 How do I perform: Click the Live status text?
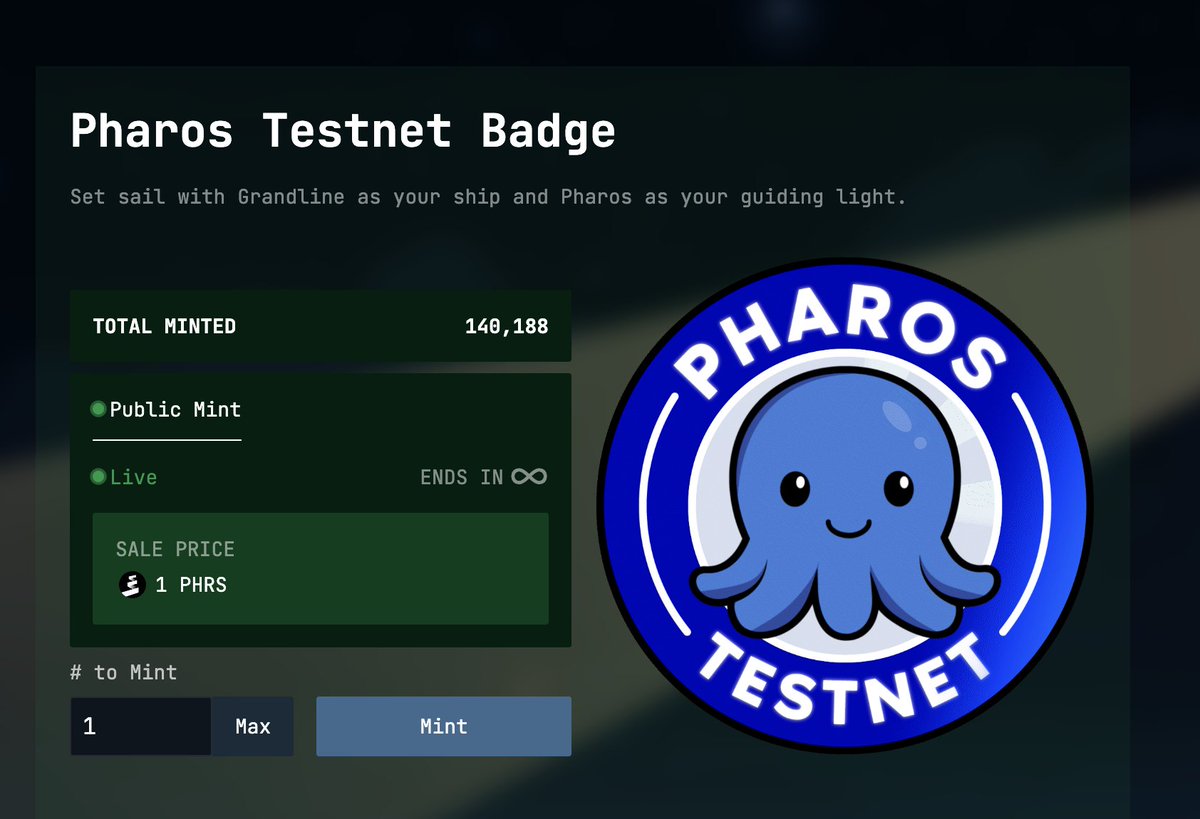click(134, 477)
